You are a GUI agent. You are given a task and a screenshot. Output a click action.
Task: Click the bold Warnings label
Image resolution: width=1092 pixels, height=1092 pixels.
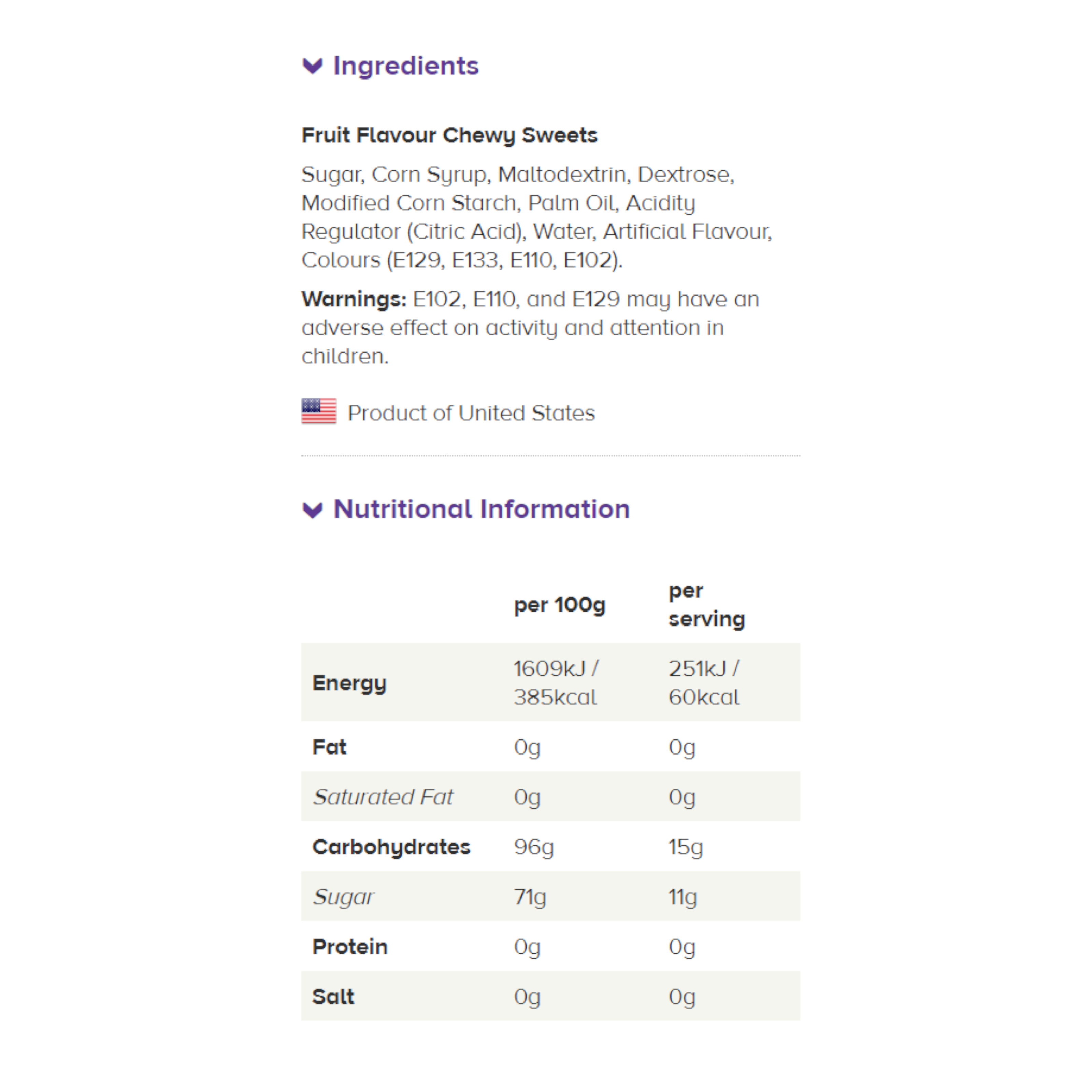354,299
